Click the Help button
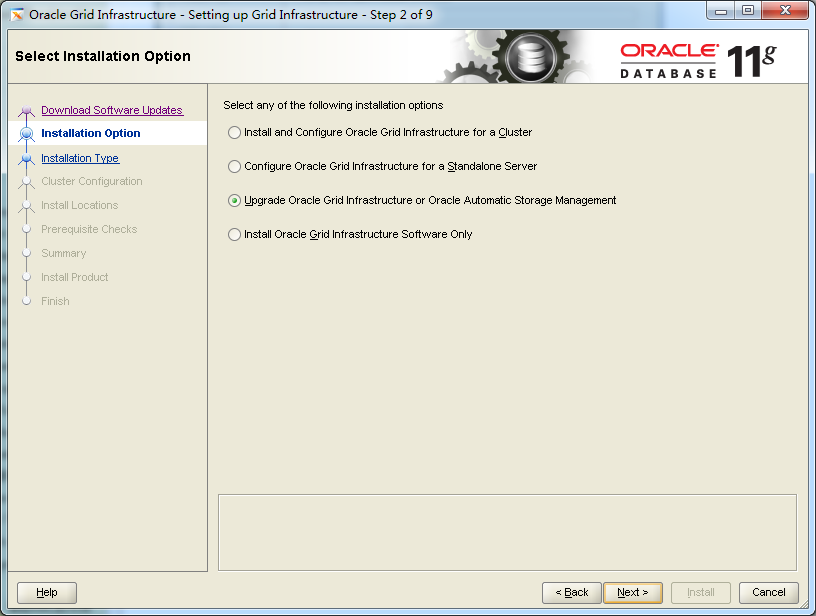The width and height of the screenshot is (816, 616). (47, 593)
